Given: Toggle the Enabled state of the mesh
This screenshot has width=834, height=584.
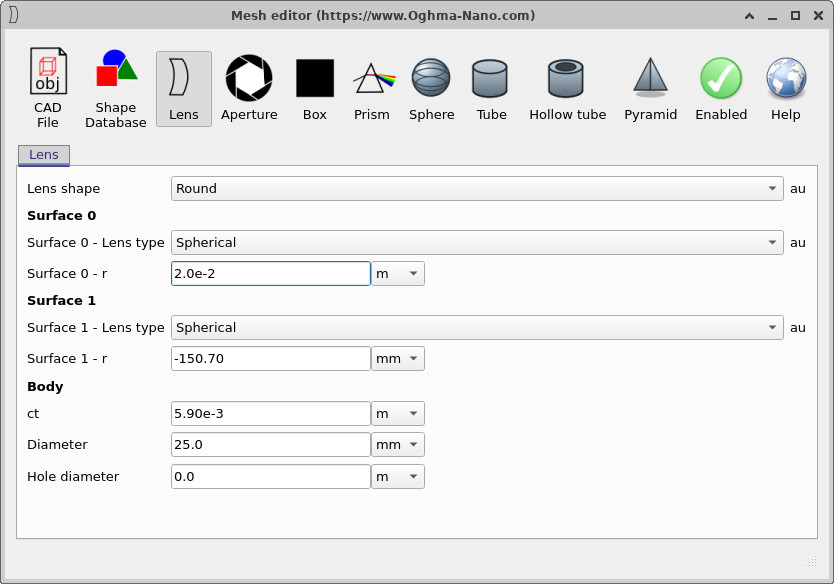Looking at the screenshot, I should [x=720, y=87].
